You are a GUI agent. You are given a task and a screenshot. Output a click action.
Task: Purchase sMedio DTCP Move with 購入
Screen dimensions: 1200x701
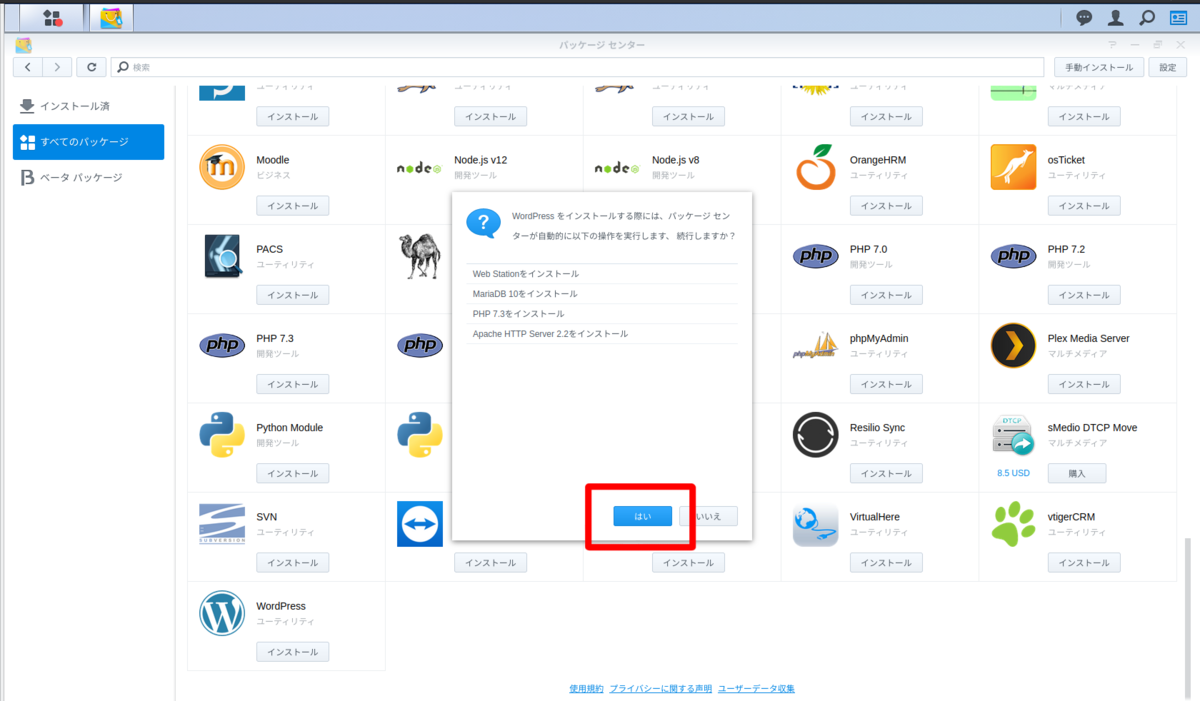(x=1077, y=473)
